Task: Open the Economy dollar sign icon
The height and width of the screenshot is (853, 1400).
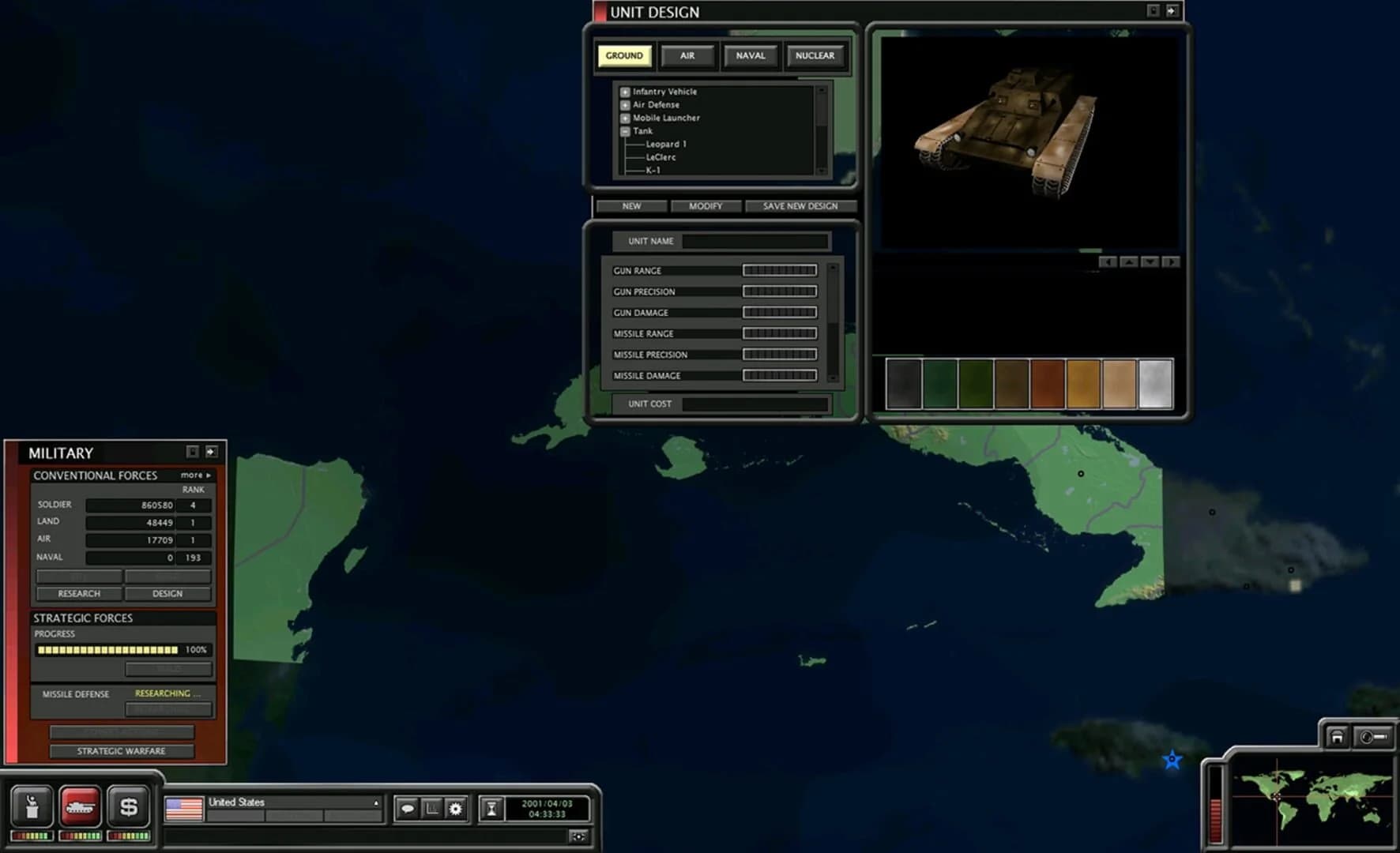Action: 128,807
